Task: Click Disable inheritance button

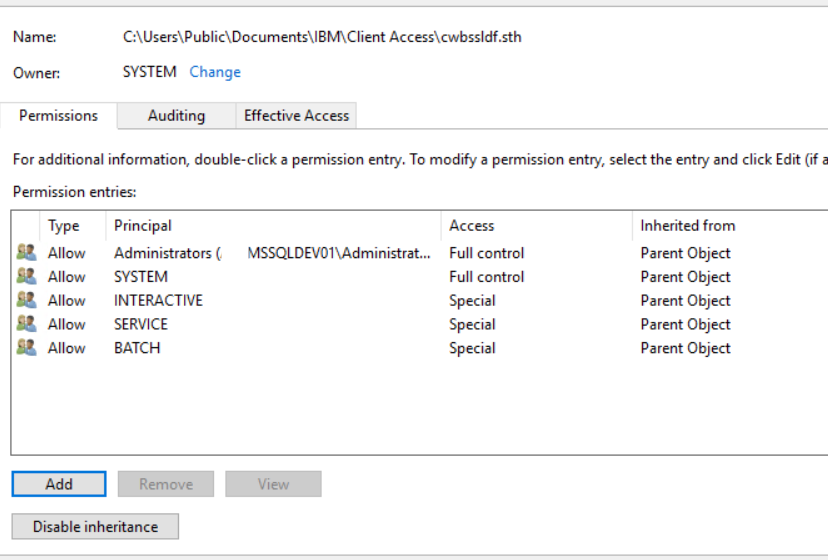Action: [95, 527]
